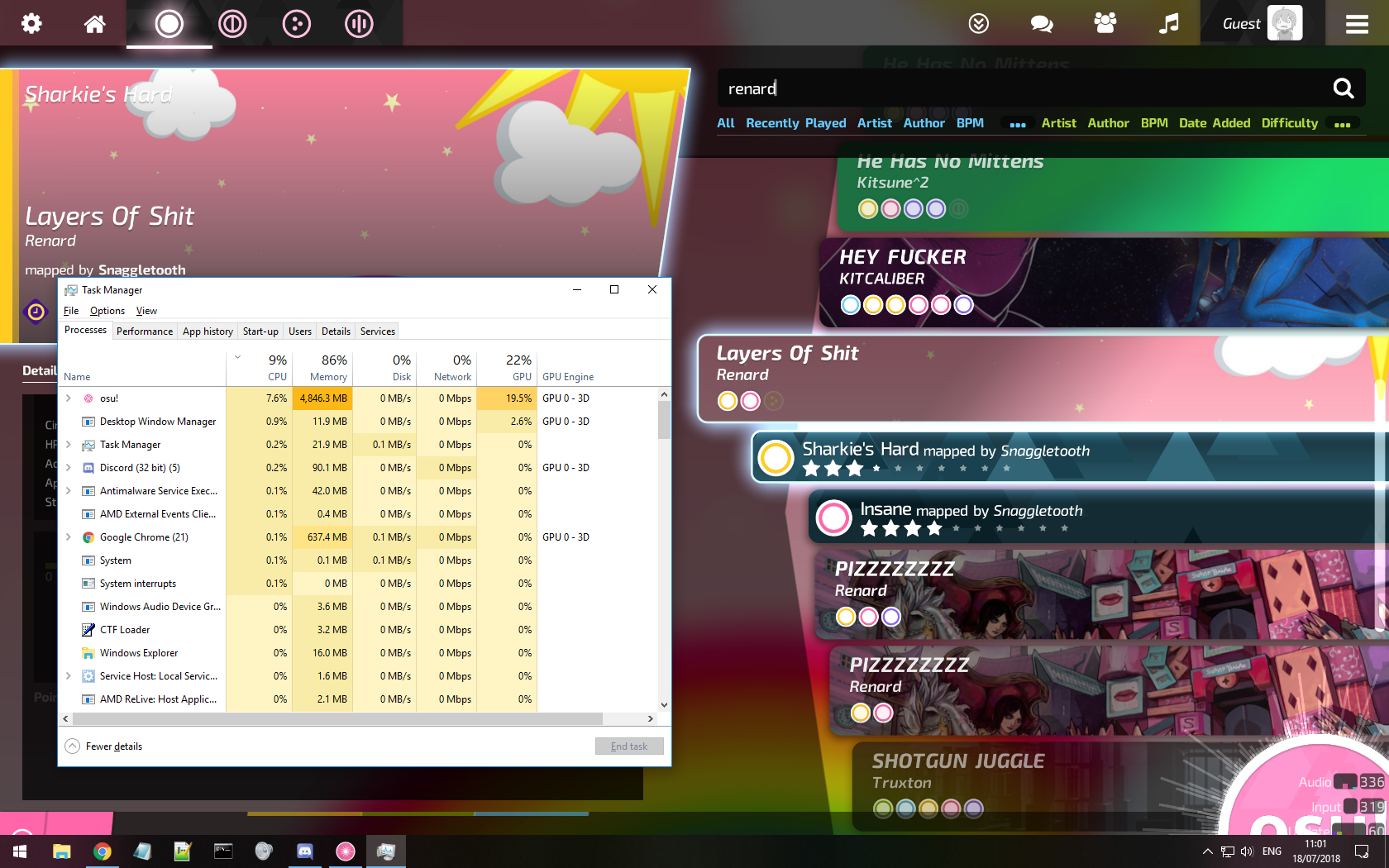Click the search magnifier icon
Screen dimensions: 1389x868
click(x=1343, y=88)
